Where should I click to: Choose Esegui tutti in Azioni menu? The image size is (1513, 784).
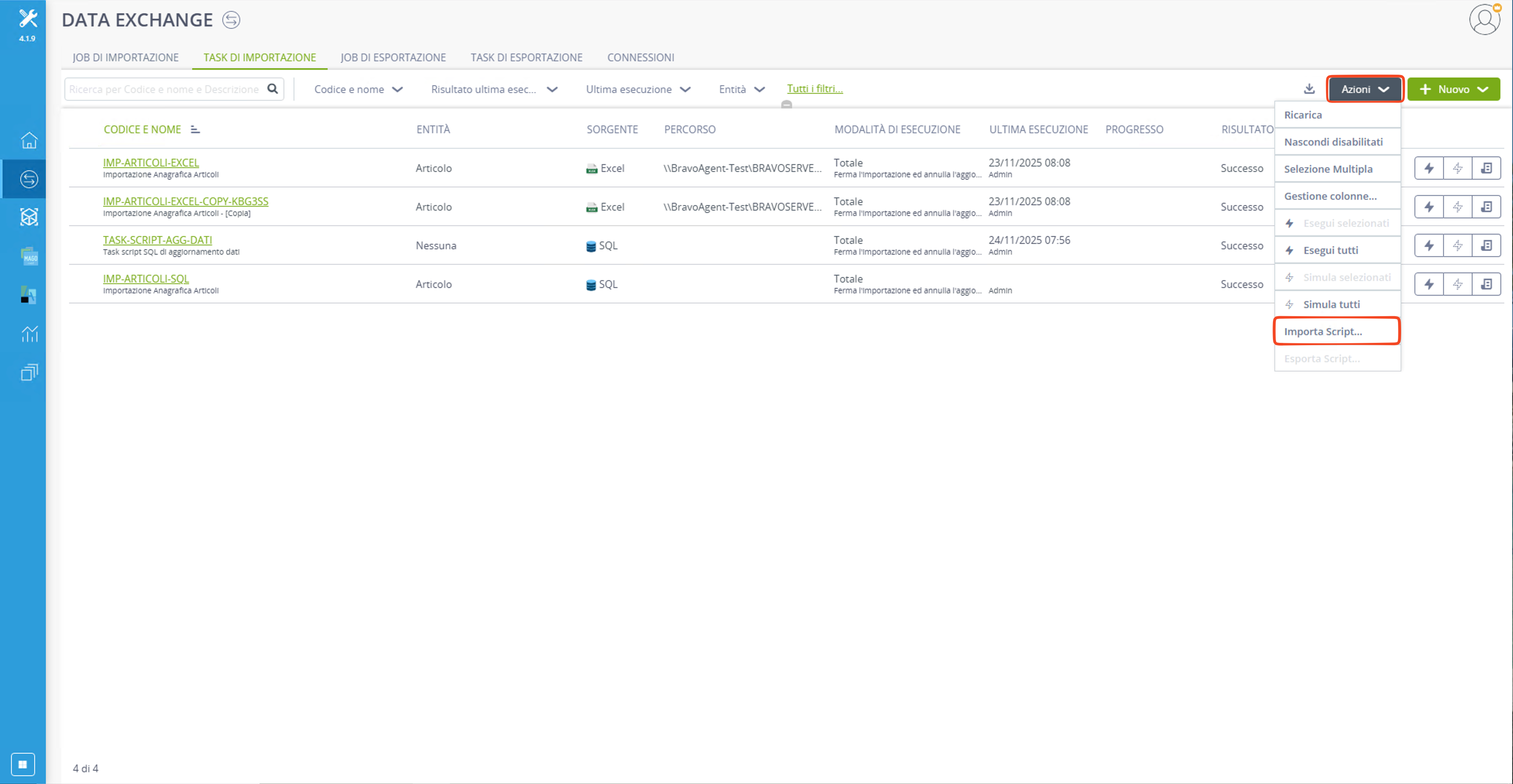1337,250
